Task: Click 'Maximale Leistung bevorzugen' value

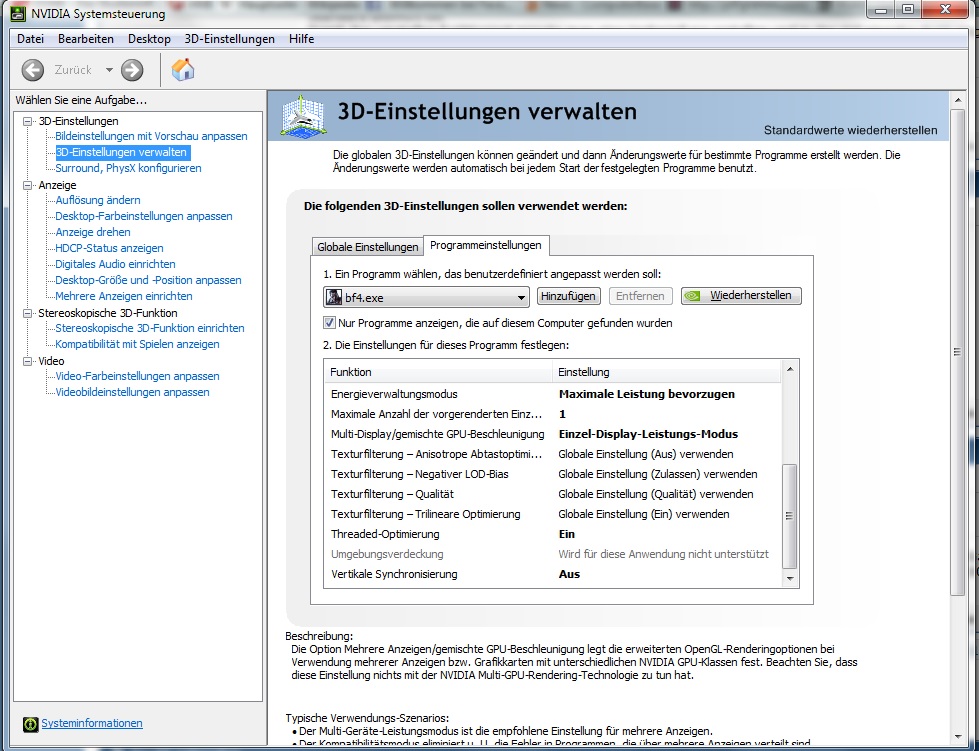Action: point(647,394)
